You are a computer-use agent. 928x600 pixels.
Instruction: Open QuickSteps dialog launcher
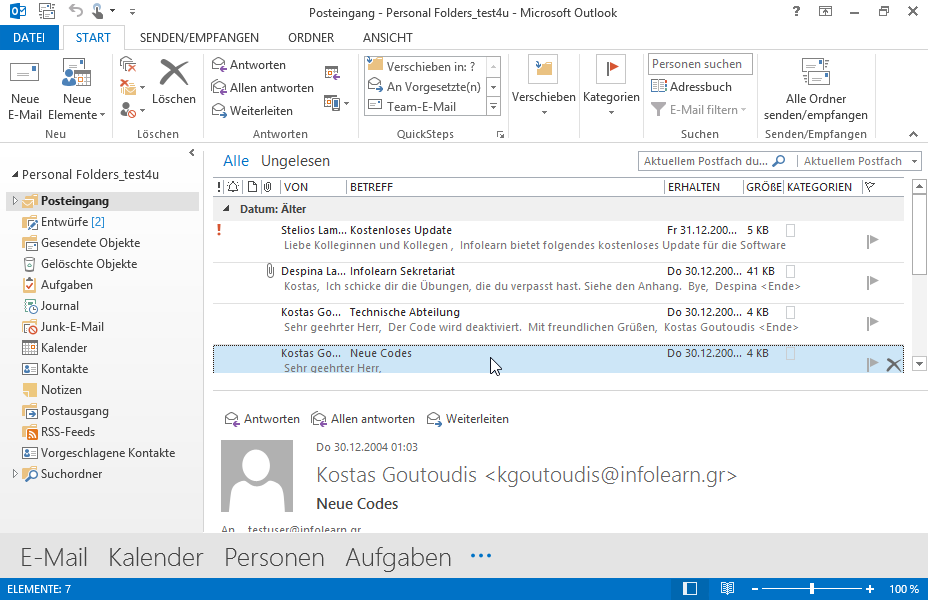point(500,135)
